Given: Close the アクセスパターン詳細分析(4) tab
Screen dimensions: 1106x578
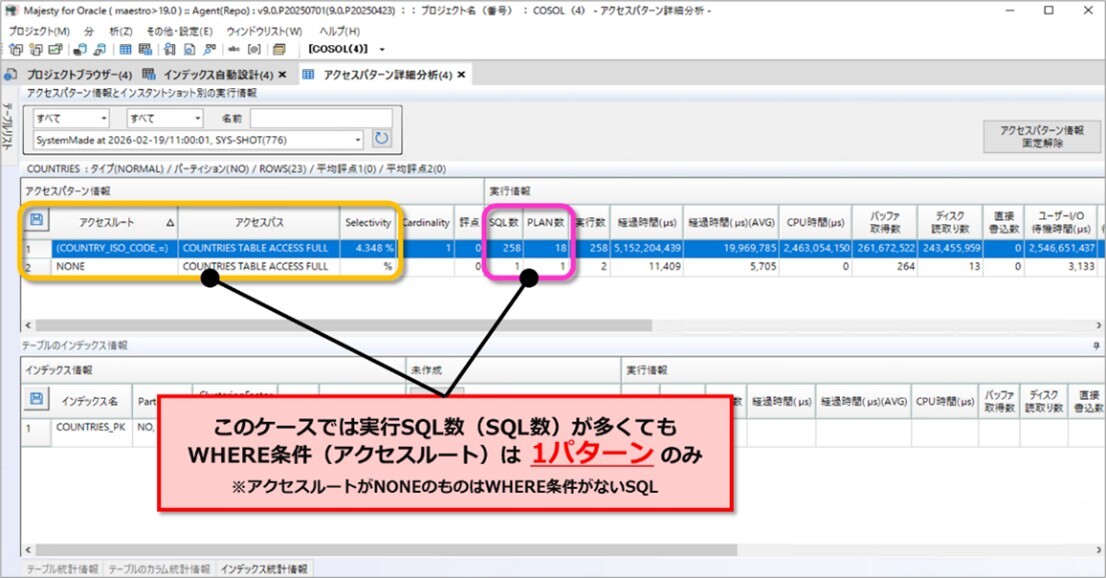Looking at the screenshot, I should point(462,75).
